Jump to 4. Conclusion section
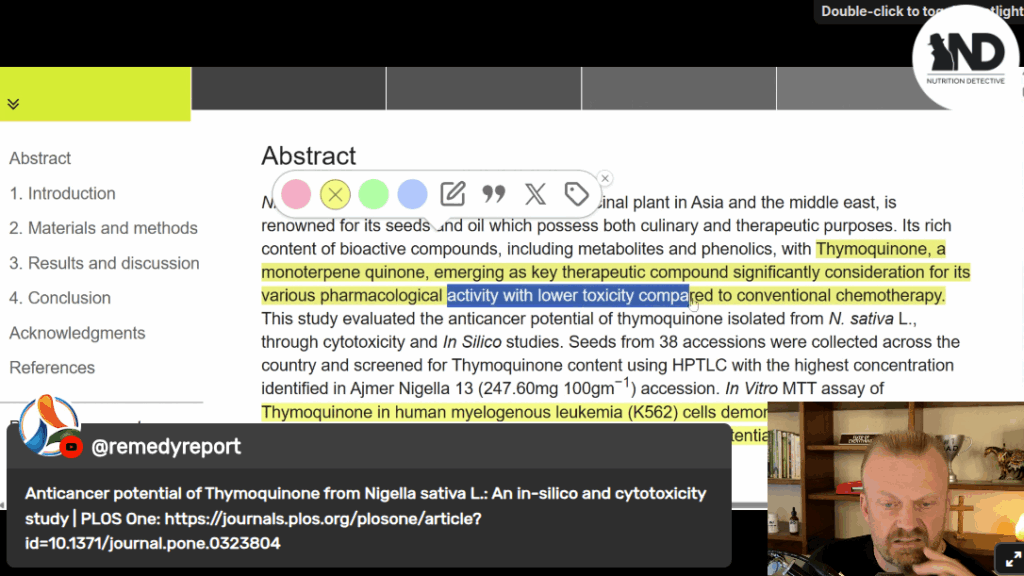1024x576 pixels. coord(60,298)
